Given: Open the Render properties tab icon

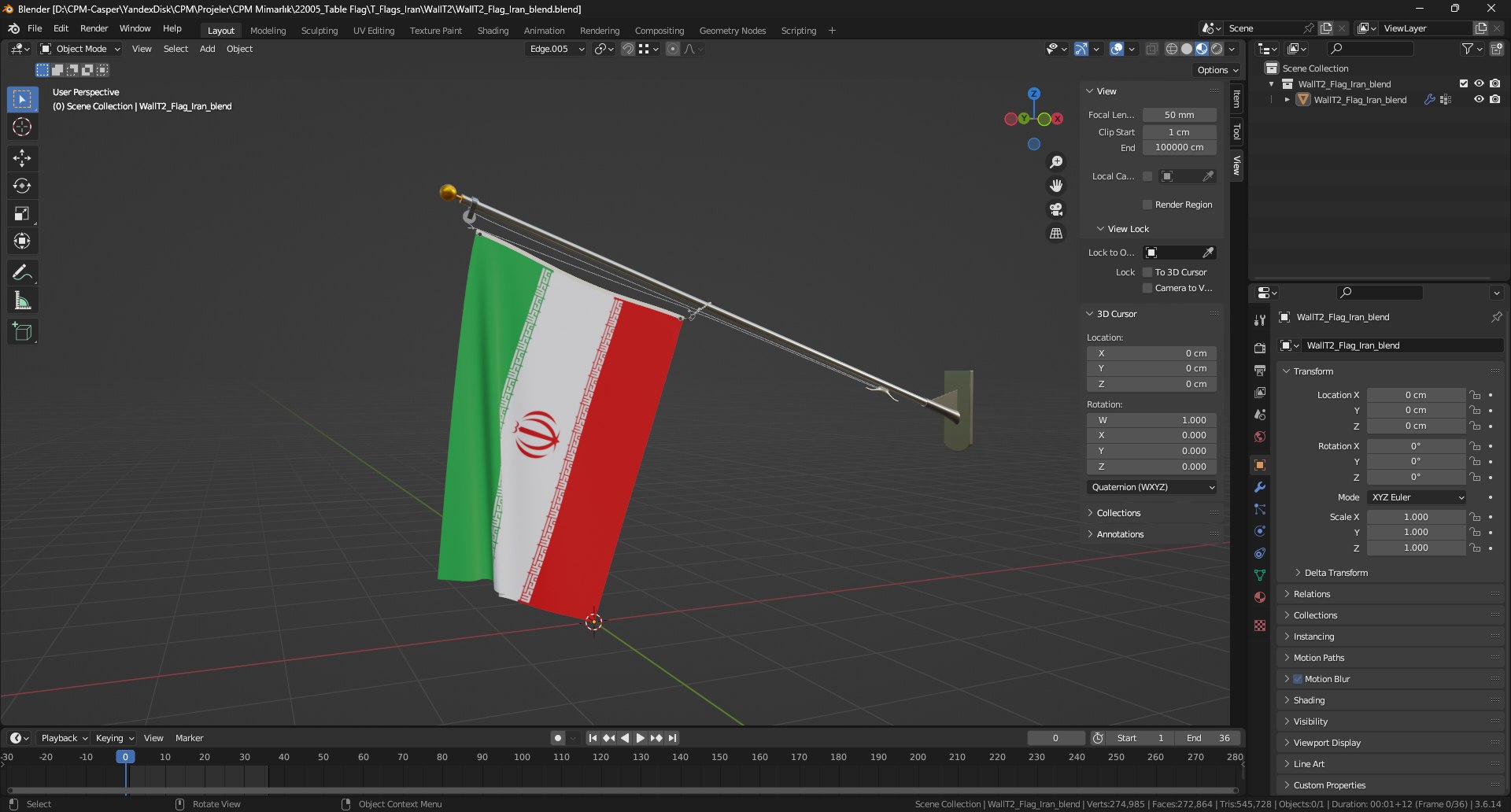Looking at the screenshot, I should pyautogui.click(x=1260, y=348).
